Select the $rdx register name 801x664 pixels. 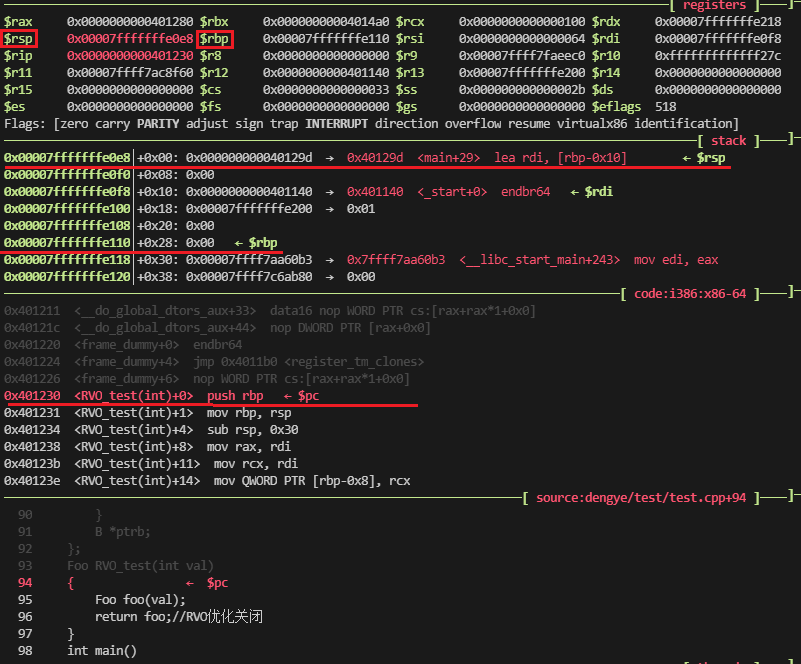606,22
